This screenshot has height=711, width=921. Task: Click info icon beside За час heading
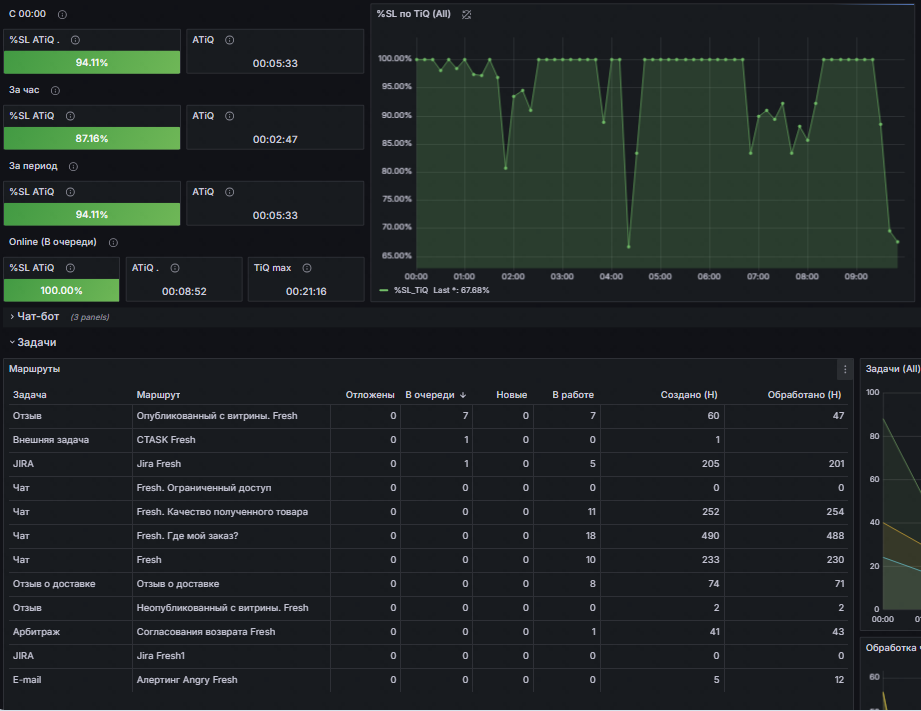[55, 91]
